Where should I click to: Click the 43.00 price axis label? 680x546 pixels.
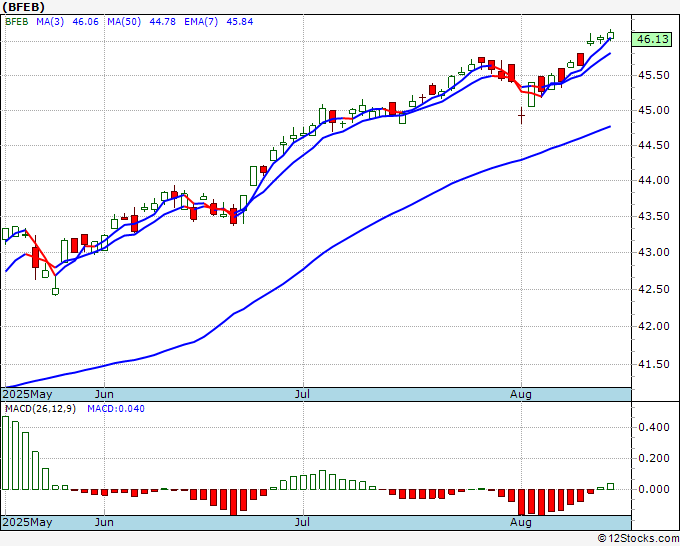(x=654, y=252)
